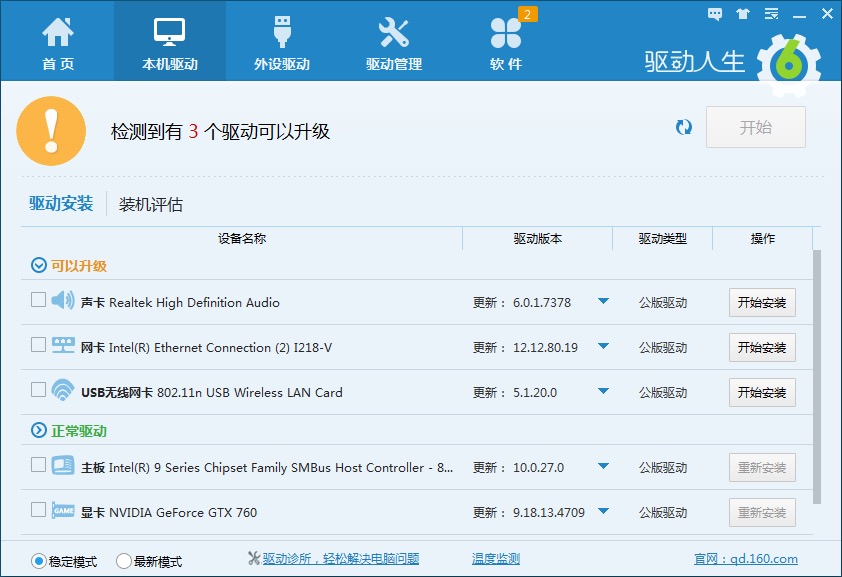Screen dimensions: 842x577
Task: Click 重新安装 for SMBus Host Controller
Action: pyautogui.click(x=762, y=468)
